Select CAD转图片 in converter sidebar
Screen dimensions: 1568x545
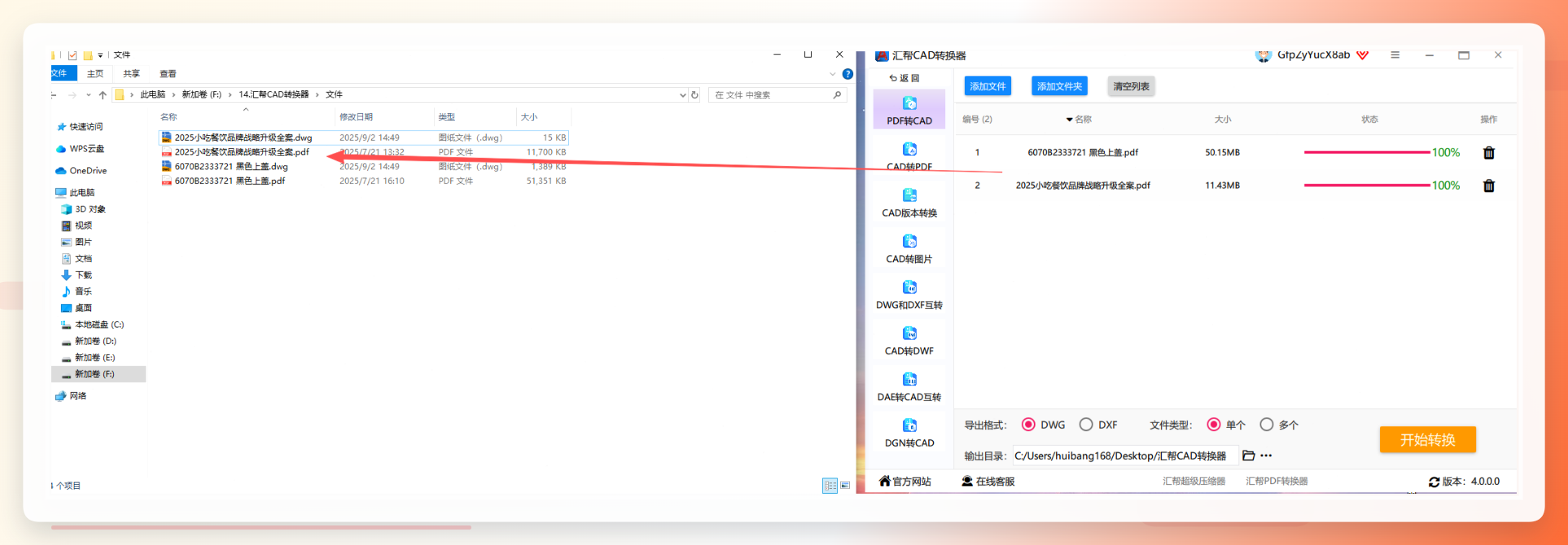pos(909,248)
